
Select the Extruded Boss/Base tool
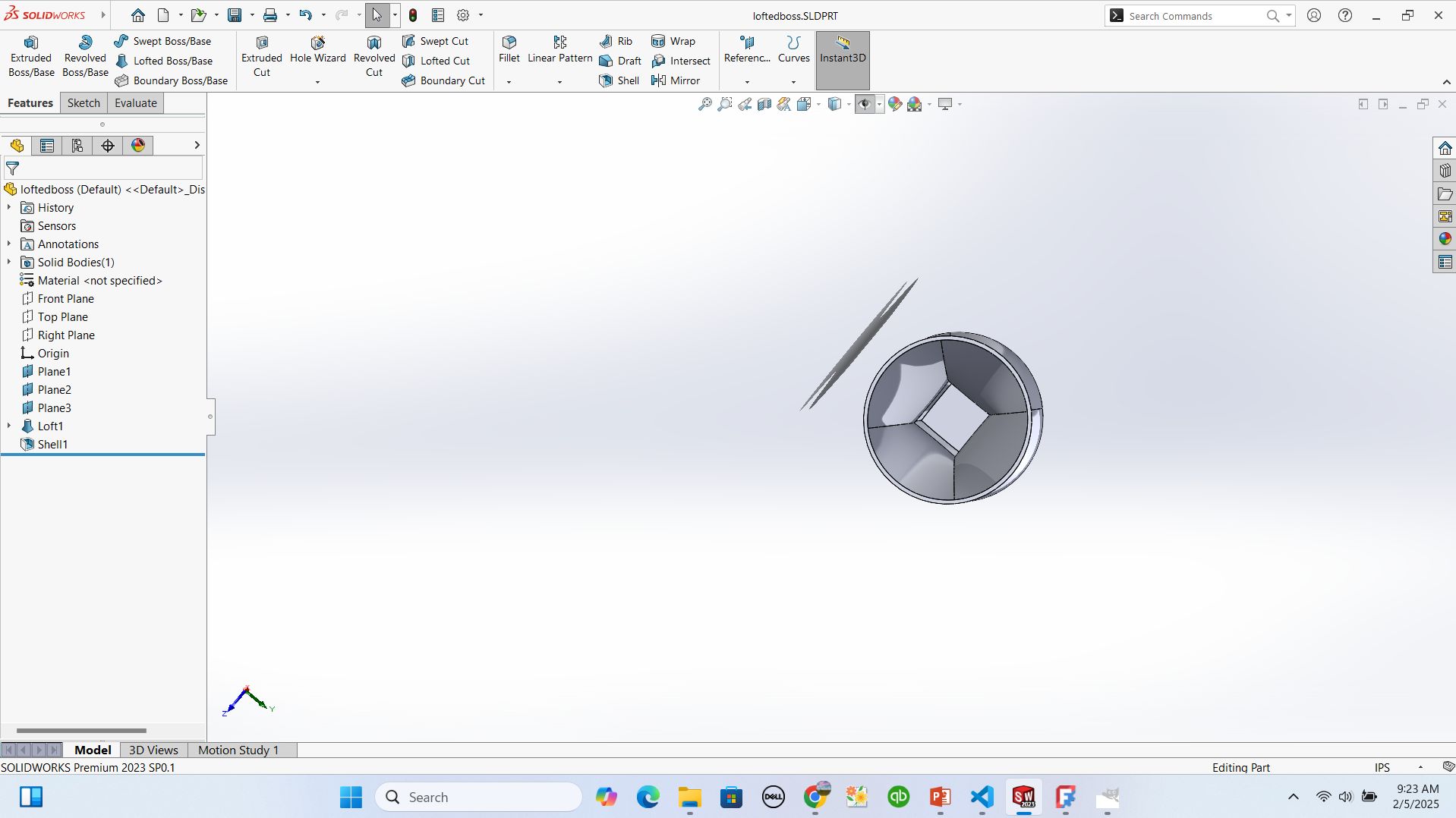pyautogui.click(x=31, y=57)
